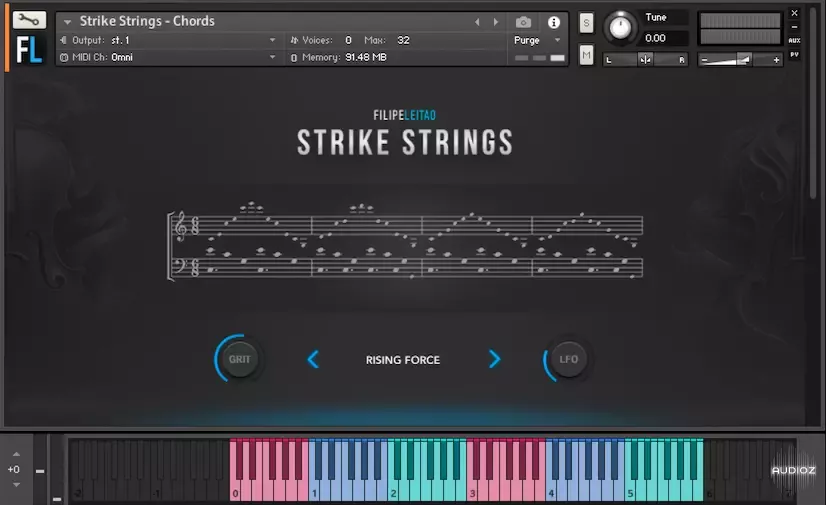Click the STRIKE STRINGS title
Viewport: 826px width, 505px height.
coord(405,142)
